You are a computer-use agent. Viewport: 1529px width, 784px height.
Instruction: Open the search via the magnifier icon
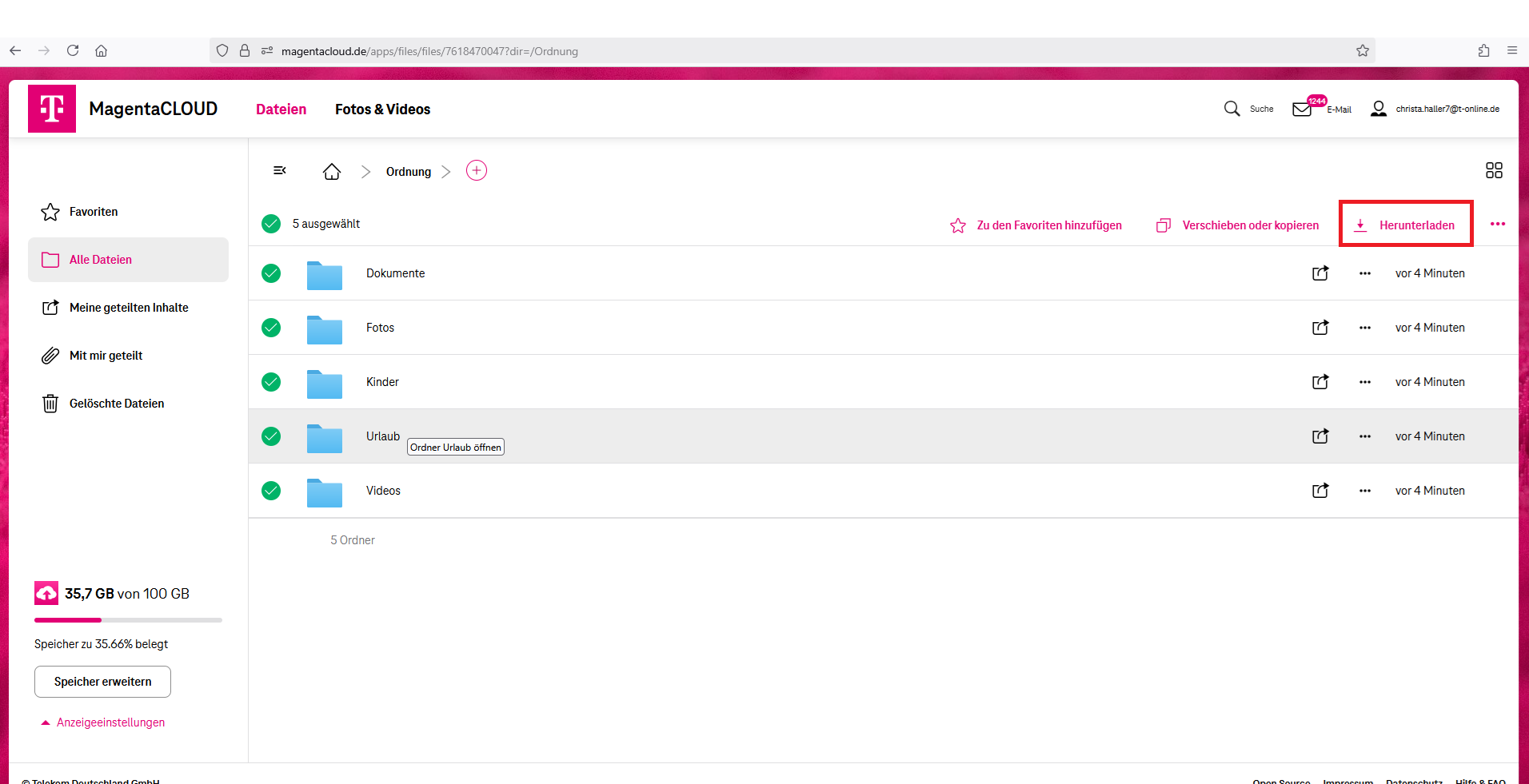[1232, 109]
